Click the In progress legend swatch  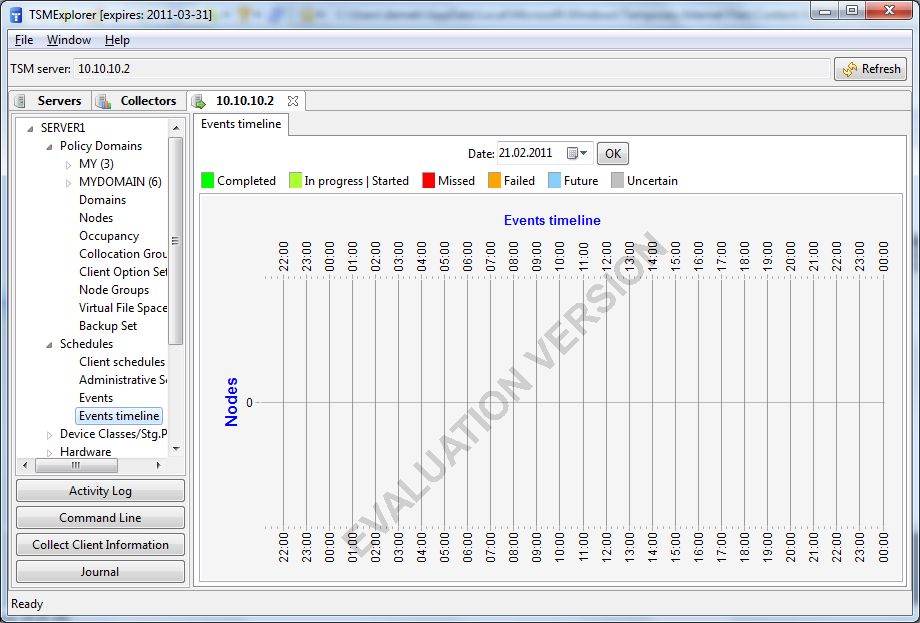click(295, 181)
